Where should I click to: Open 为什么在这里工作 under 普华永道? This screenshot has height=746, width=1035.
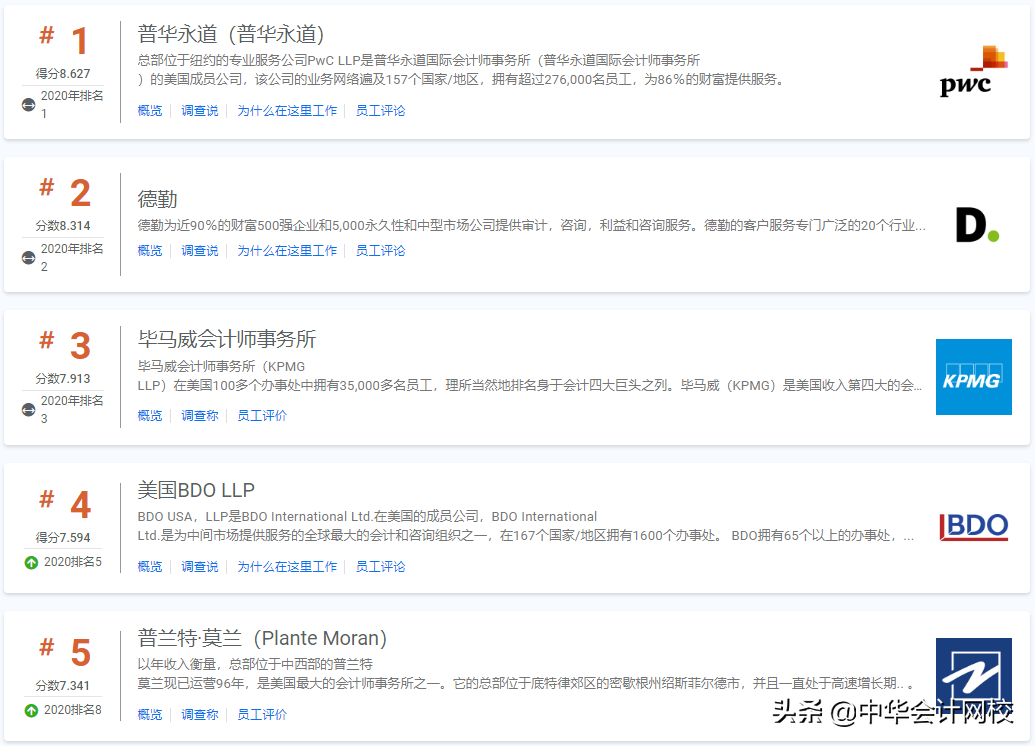[x=288, y=110]
